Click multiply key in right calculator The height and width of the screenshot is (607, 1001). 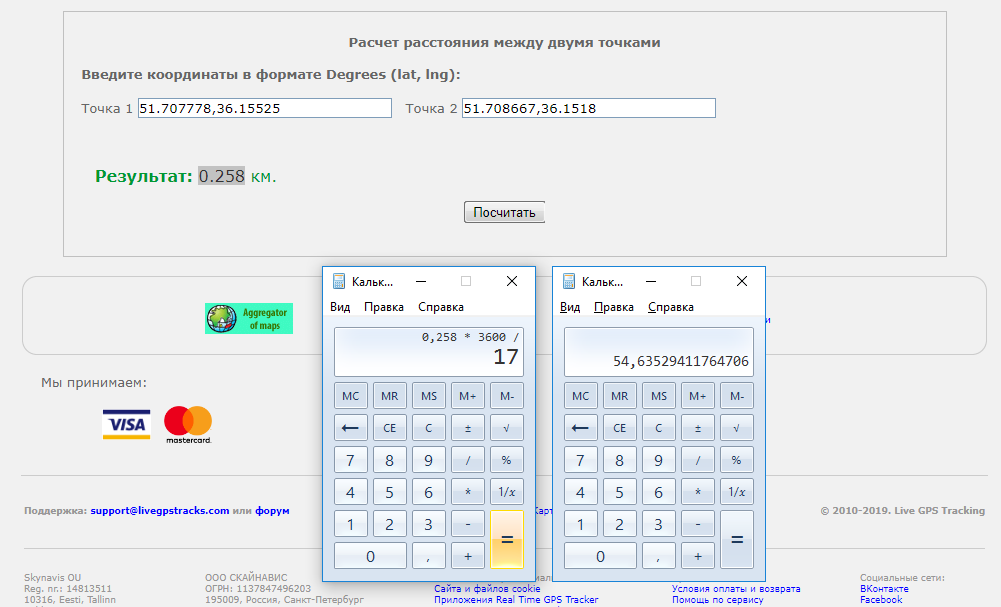698,491
